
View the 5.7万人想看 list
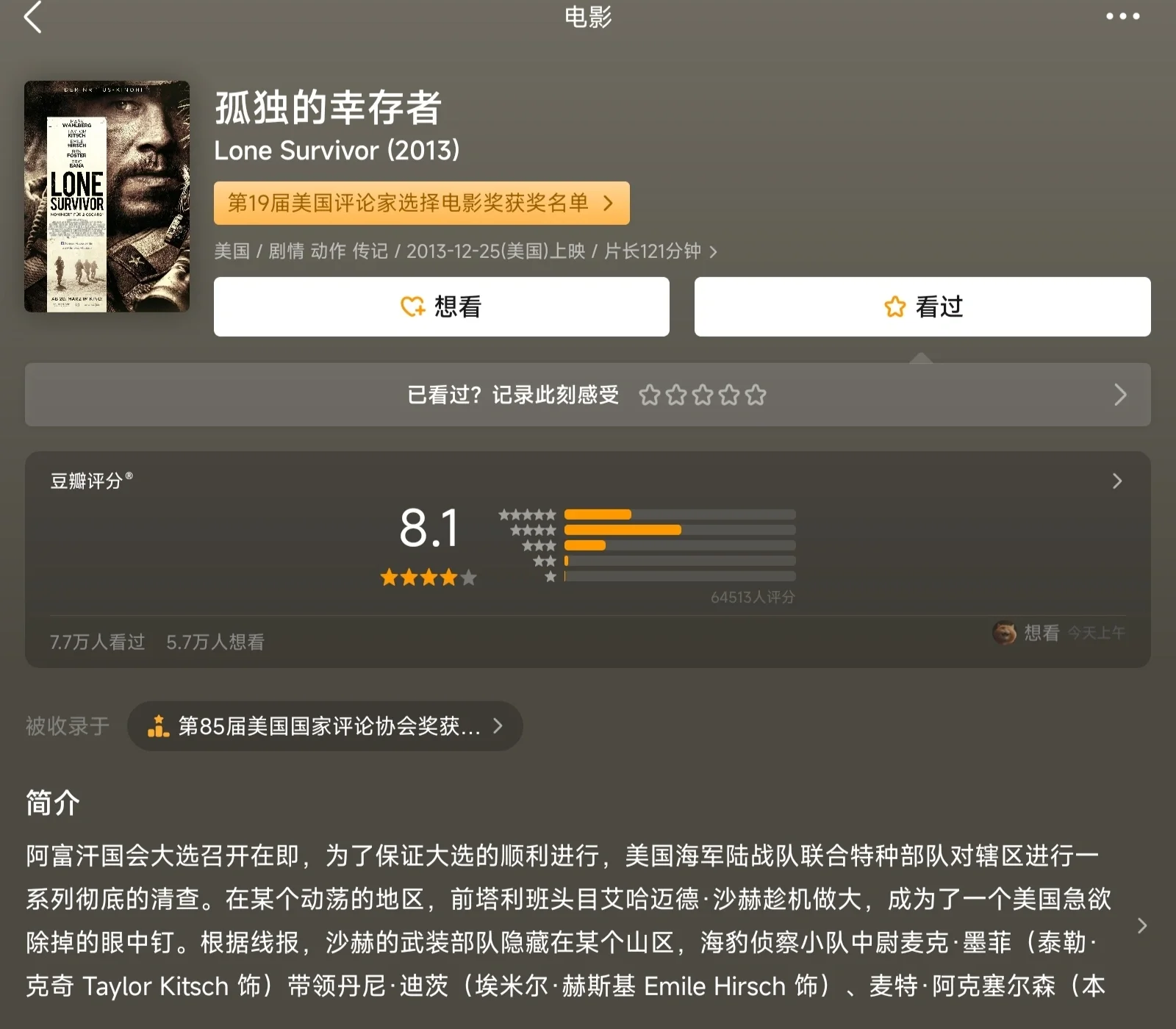(x=215, y=642)
